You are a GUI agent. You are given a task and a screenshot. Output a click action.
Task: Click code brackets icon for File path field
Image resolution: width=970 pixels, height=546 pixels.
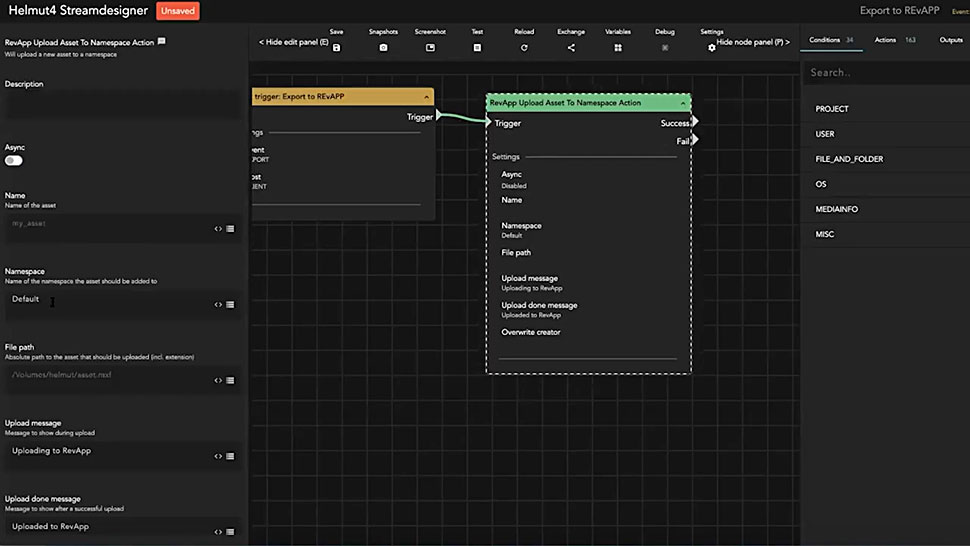pos(218,380)
